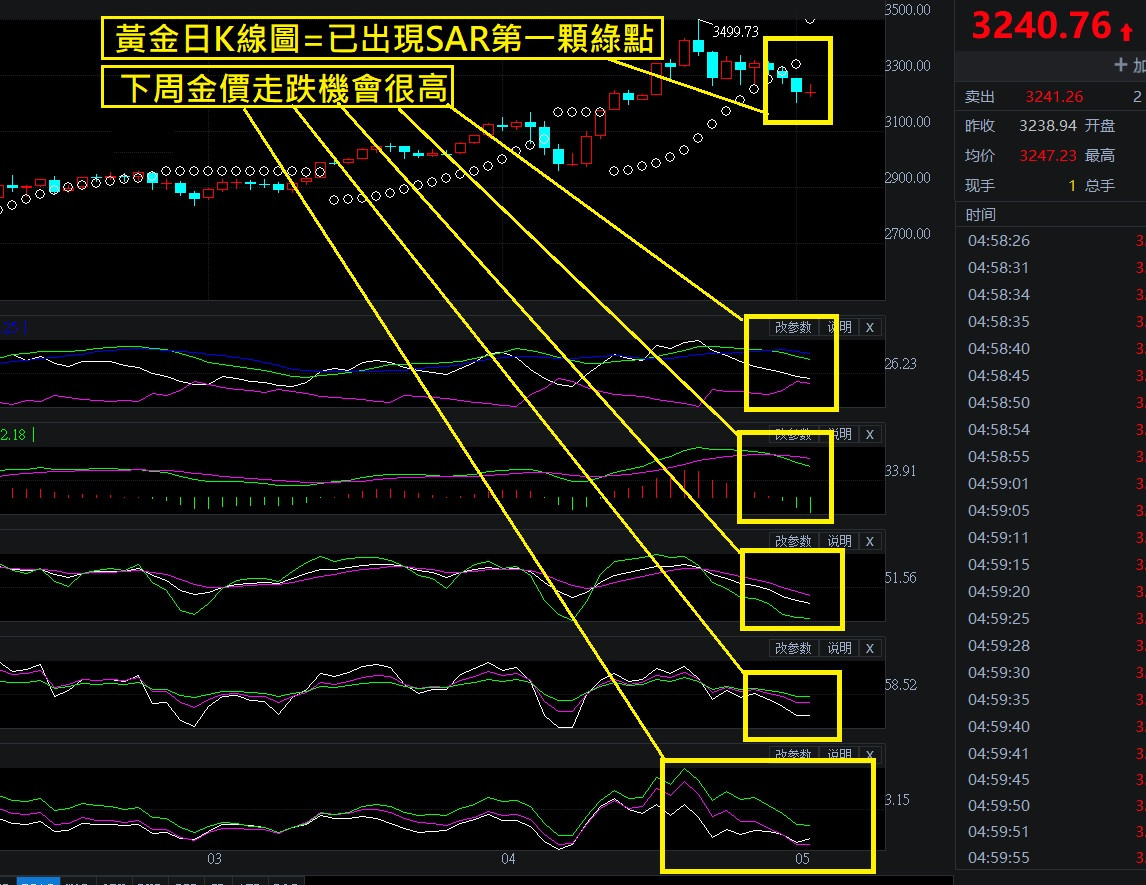
Task: Click the yellow SAR annotation text box
Action: tap(384, 37)
